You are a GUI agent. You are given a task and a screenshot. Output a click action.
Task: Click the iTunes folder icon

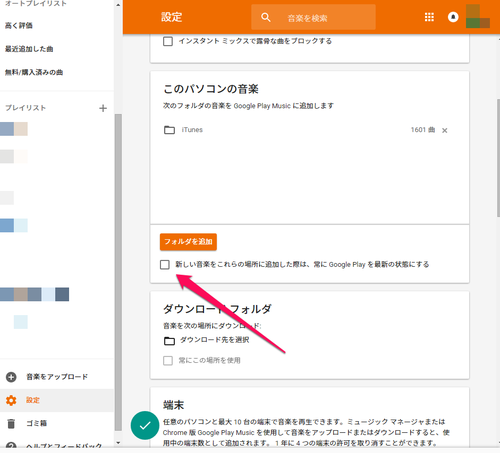point(169,130)
